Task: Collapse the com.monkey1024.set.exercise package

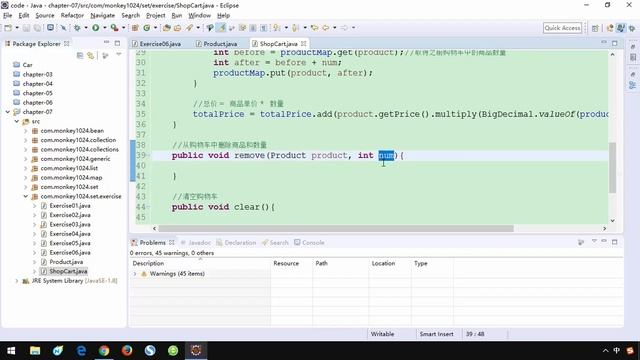Action: [25, 196]
